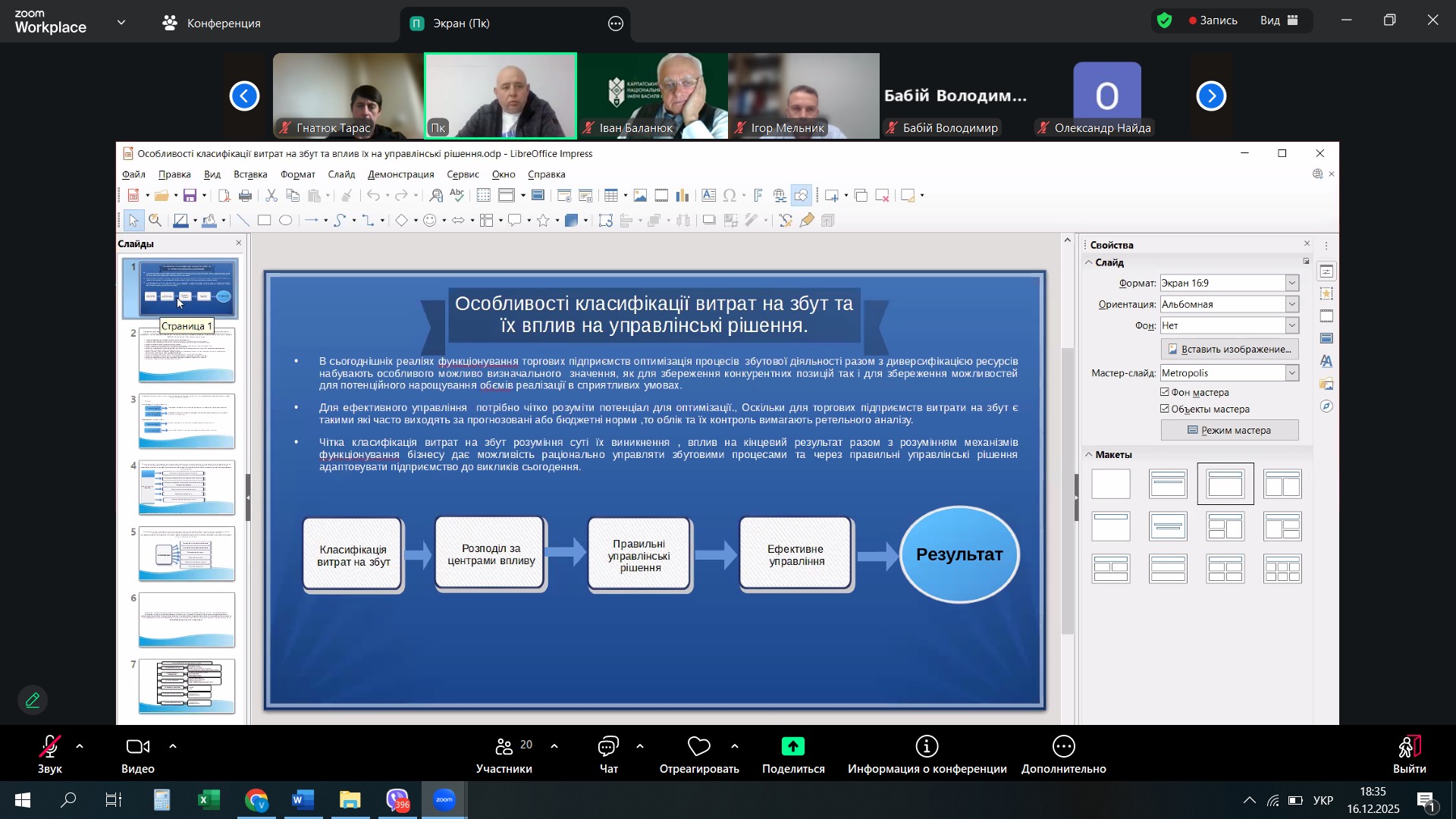
Task: Uncheck the Объекты мастера checkbox
Action: click(1165, 409)
